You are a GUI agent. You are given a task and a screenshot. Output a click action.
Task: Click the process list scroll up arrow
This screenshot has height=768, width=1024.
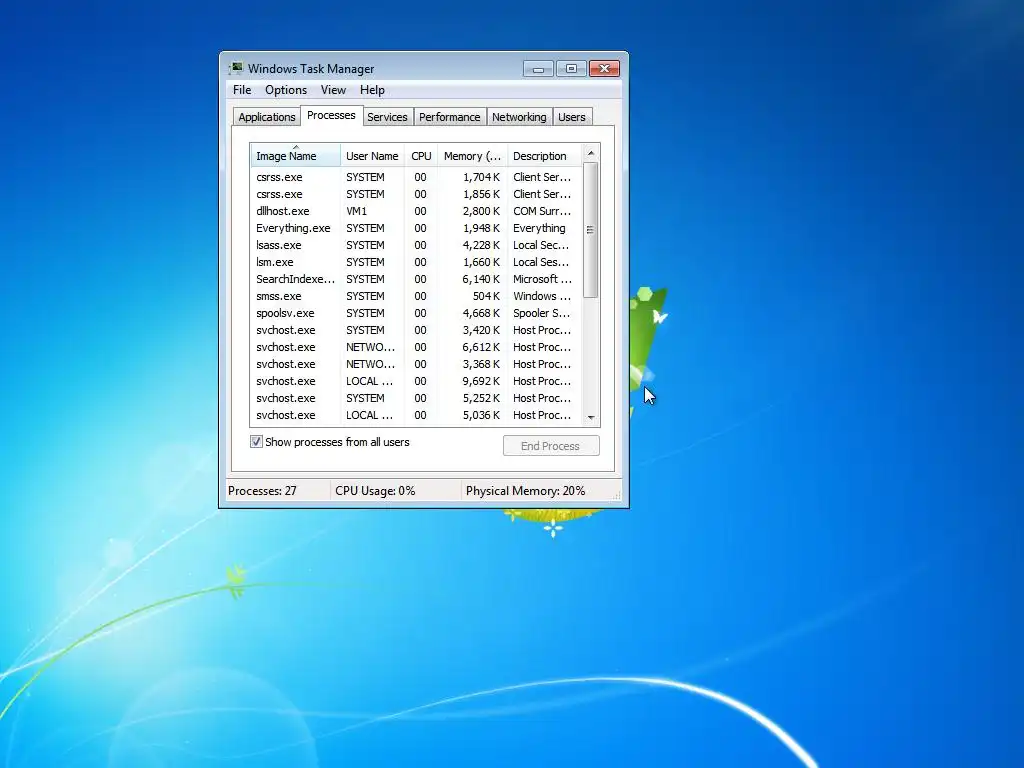pyautogui.click(x=591, y=153)
